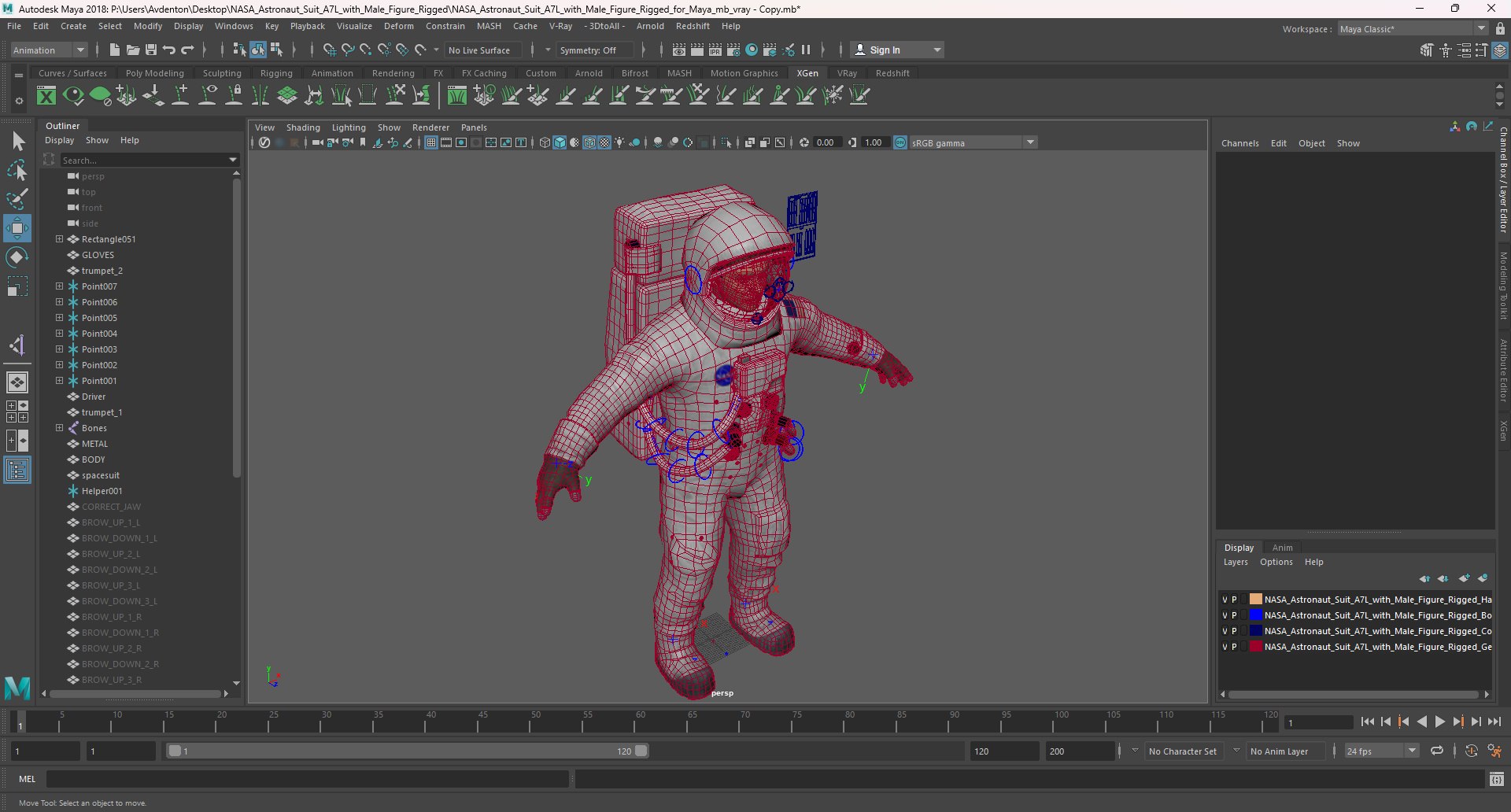Click the MEL command line input
This screenshot has width=1511, height=812.
coord(307,779)
